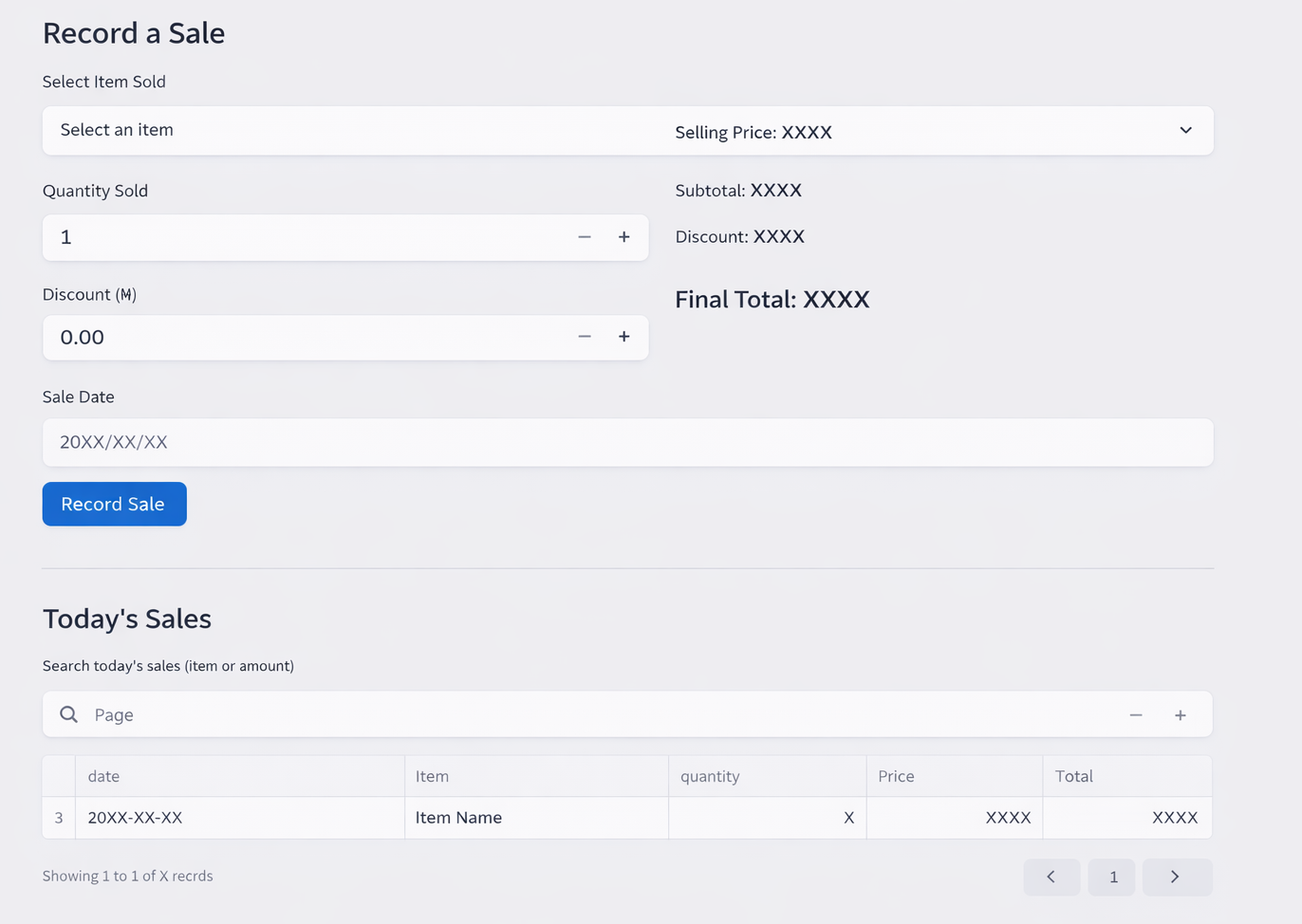Click plus icon in the search bar
The image size is (1302, 924).
tap(1180, 715)
